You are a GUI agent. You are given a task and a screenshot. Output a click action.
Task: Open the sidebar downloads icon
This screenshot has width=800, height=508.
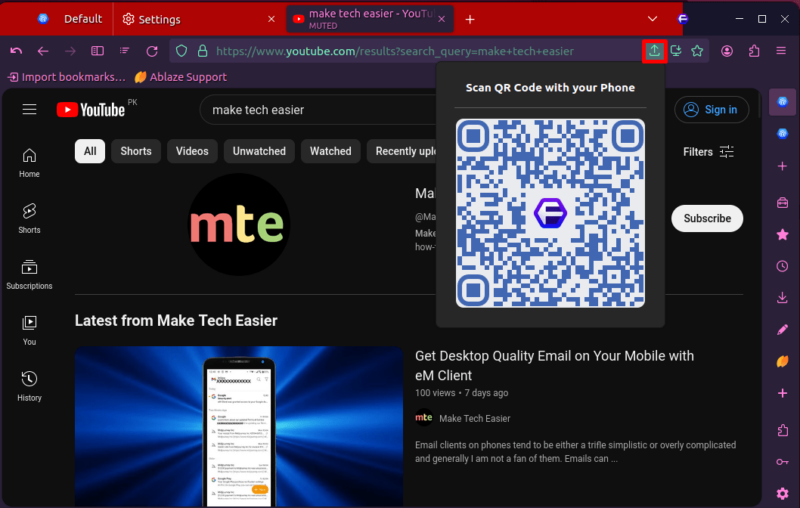pyautogui.click(x=782, y=298)
